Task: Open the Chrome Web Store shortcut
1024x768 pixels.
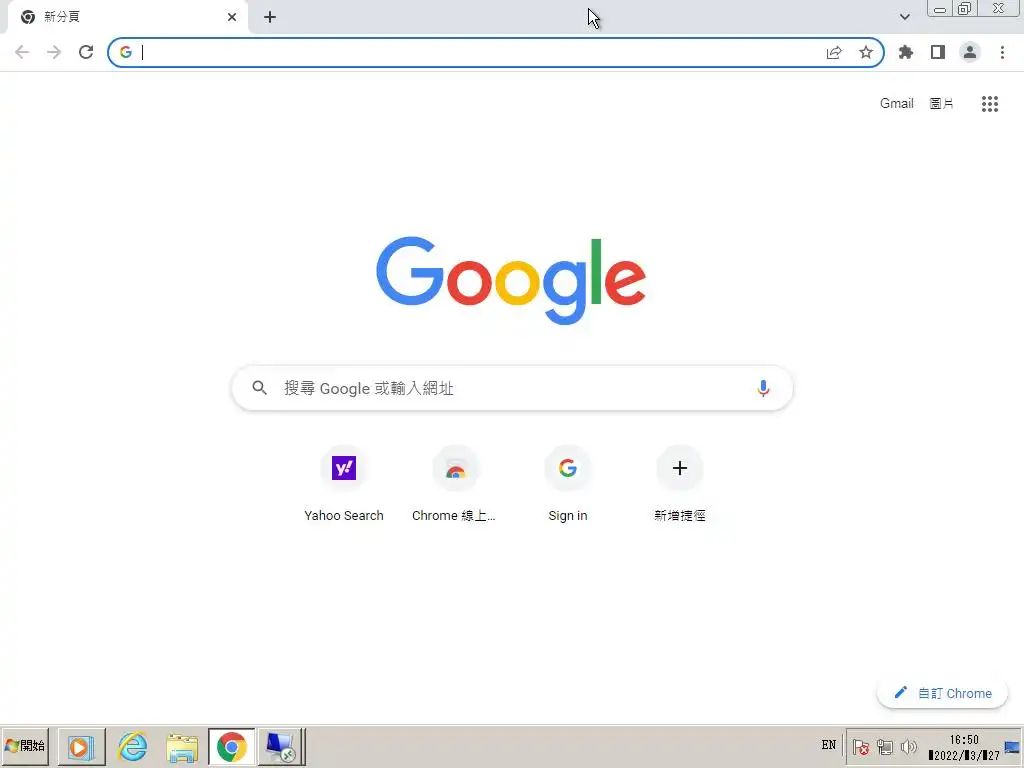Action: click(x=455, y=484)
